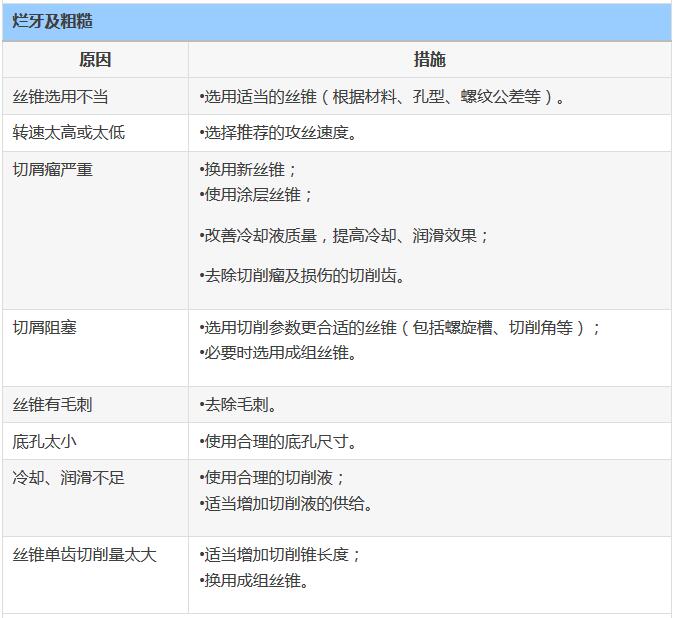Click the table title 烂牙及粗糙
Viewport: 677px width, 618px height.
pyautogui.click(x=52, y=21)
